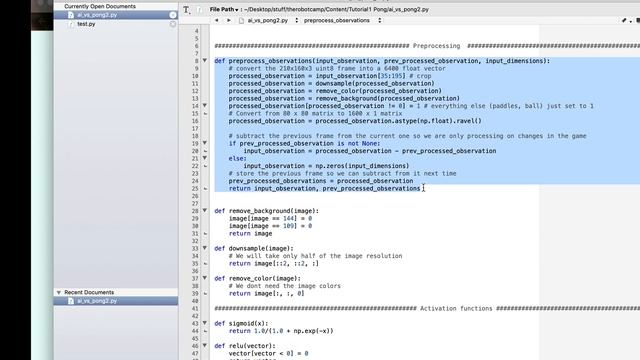Click fold end marker at line 35

205,264
